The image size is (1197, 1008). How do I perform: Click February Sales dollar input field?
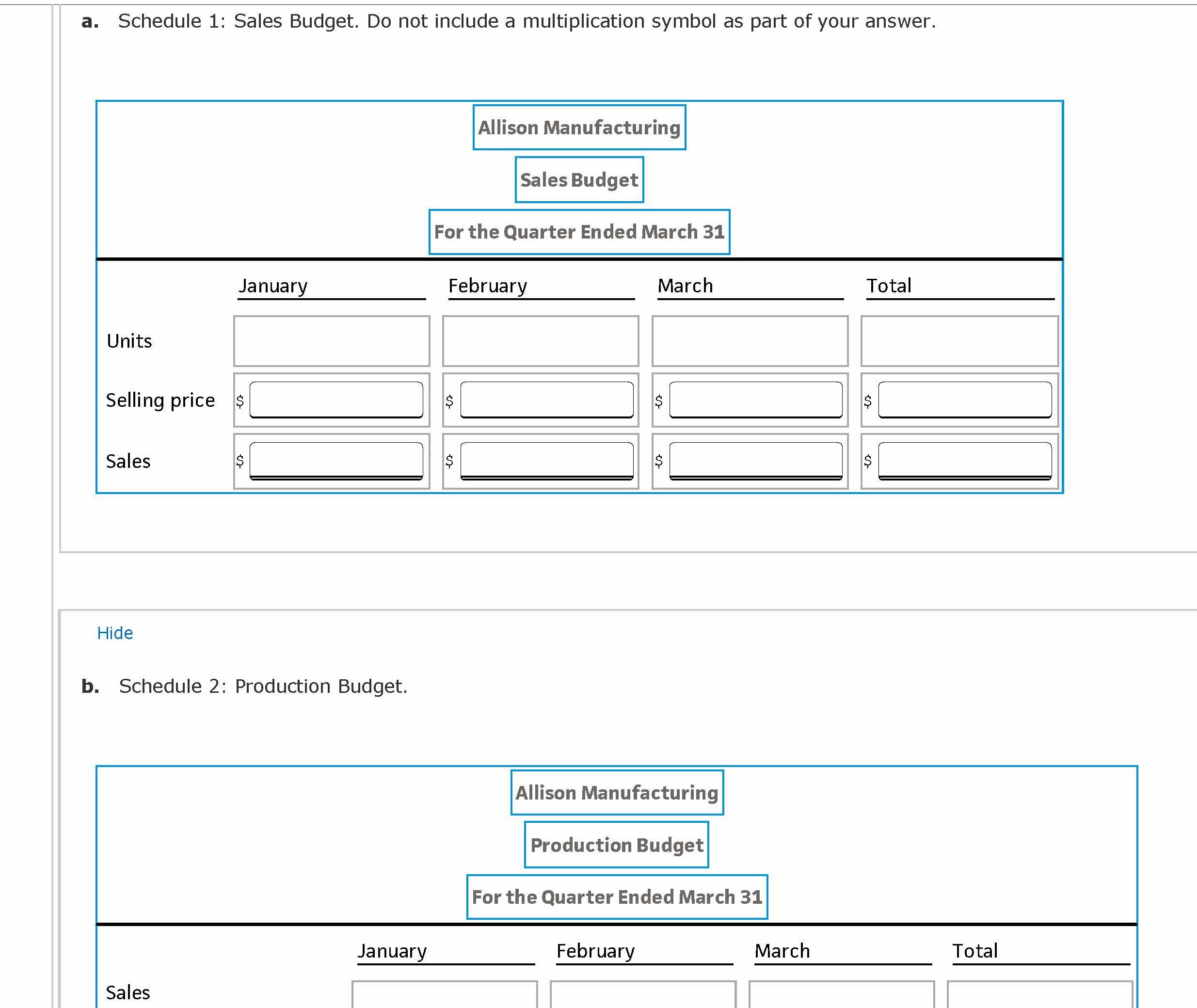point(546,460)
